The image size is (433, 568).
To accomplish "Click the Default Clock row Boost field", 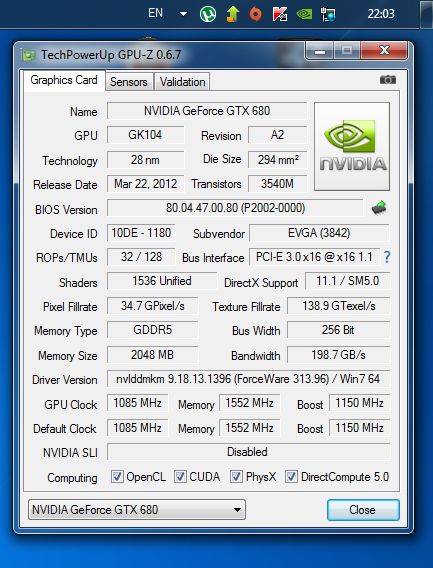I will pyautogui.click(x=359, y=428).
